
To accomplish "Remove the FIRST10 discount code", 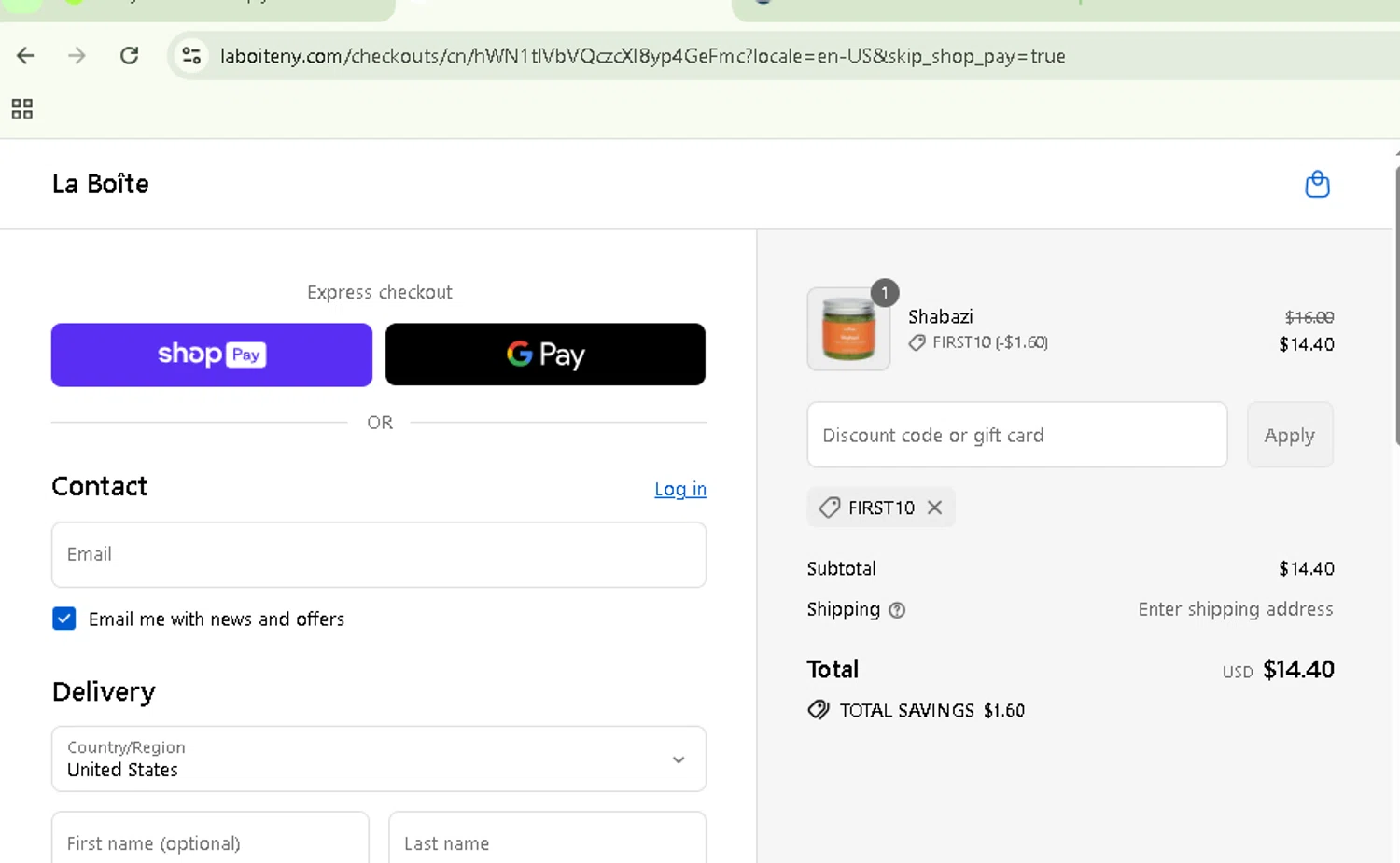I will pos(934,508).
